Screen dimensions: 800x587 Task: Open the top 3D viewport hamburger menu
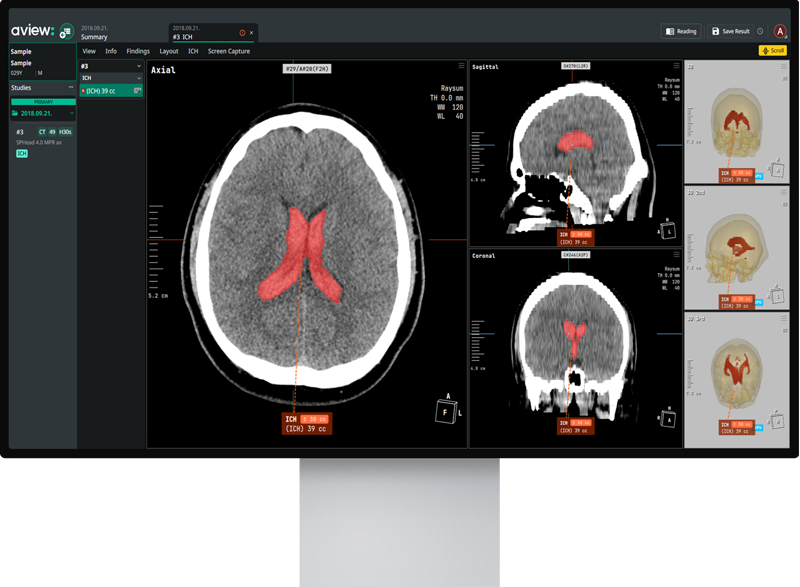[x=784, y=67]
